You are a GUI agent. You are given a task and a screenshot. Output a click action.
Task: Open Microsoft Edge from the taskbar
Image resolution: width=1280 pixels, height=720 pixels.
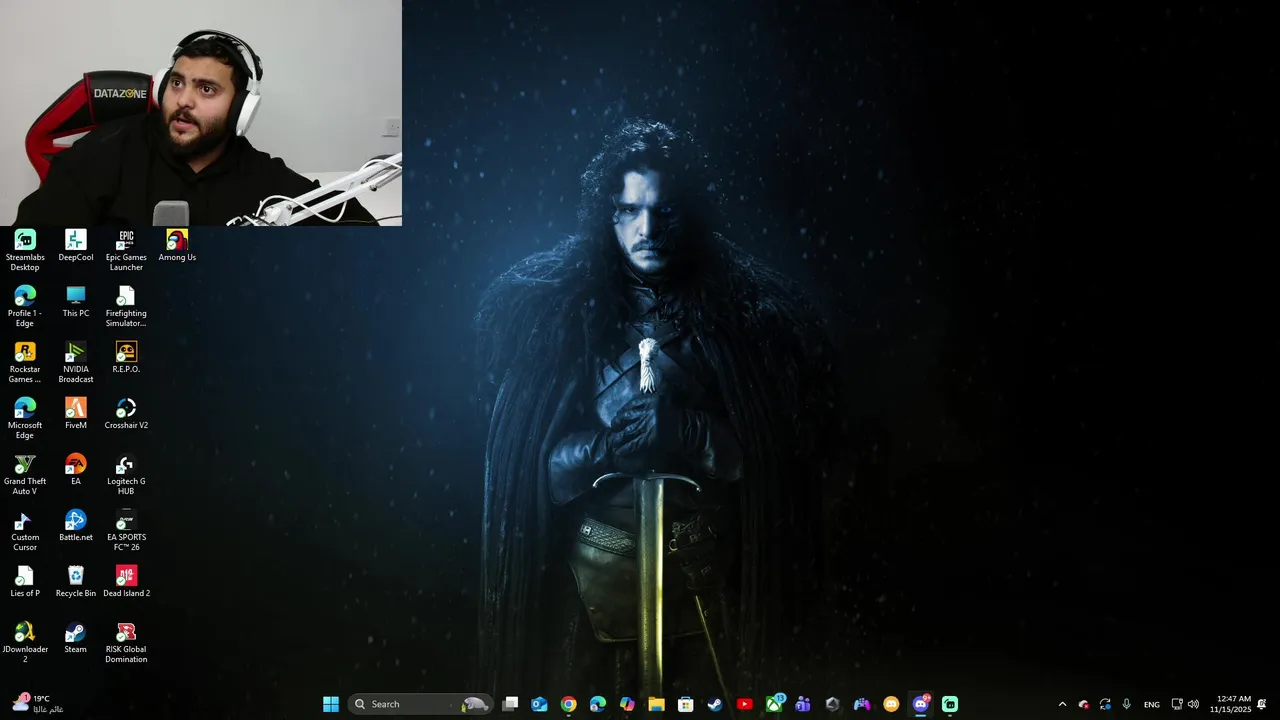[598, 704]
